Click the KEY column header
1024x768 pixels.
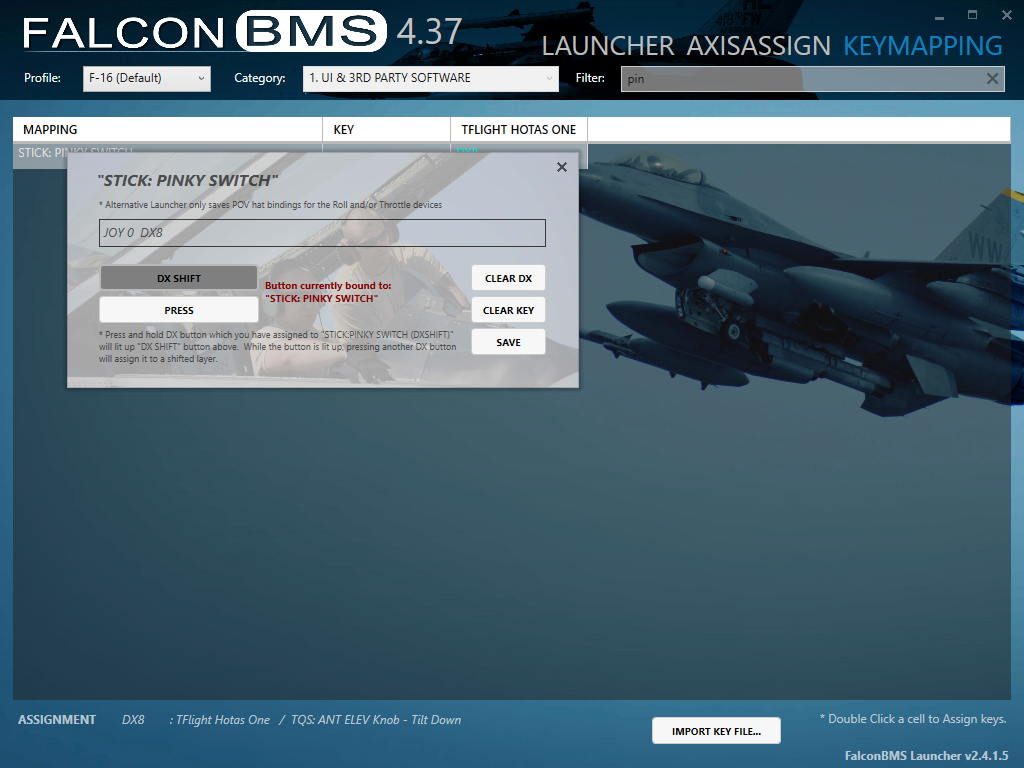387,129
